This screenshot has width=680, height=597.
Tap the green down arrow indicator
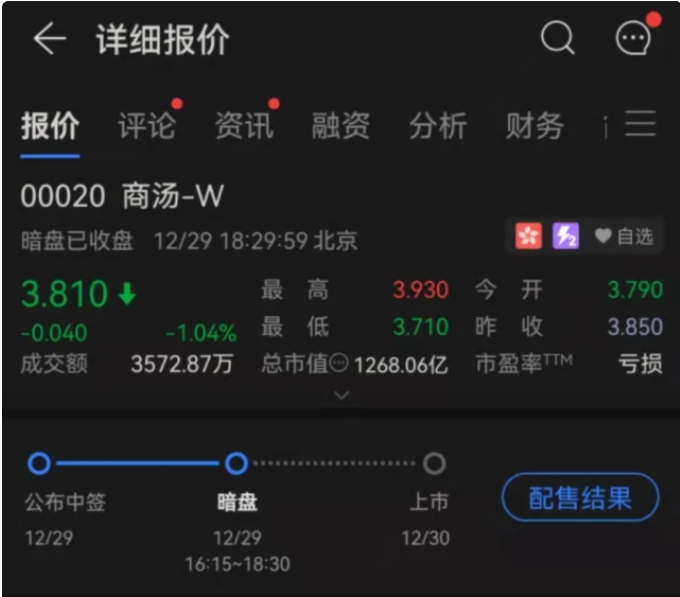127,294
